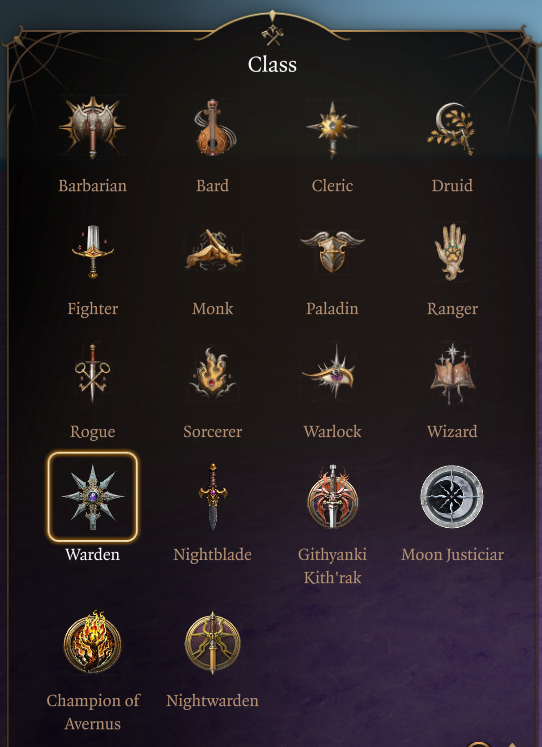Screen dimensions: 542x747
Task: Choose the Ranger paw-hand icon
Action: click(x=452, y=252)
